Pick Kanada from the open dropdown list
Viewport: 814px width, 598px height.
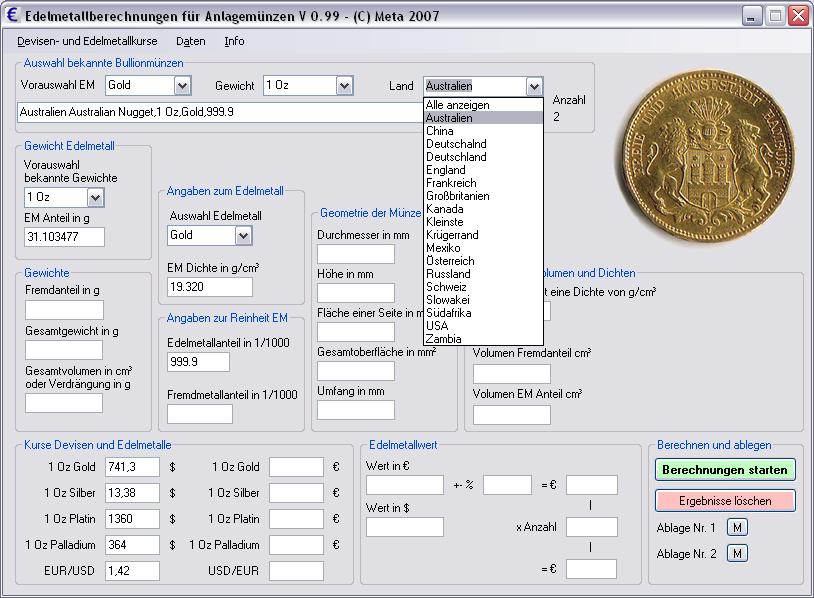point(444,209)
